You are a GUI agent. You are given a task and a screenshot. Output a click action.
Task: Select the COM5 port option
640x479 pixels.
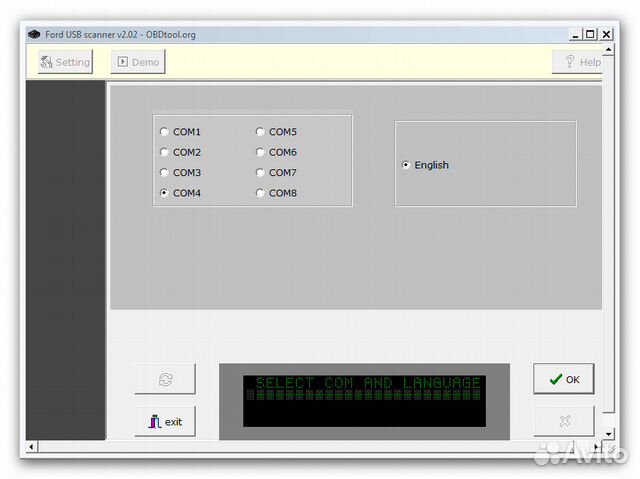276,132
